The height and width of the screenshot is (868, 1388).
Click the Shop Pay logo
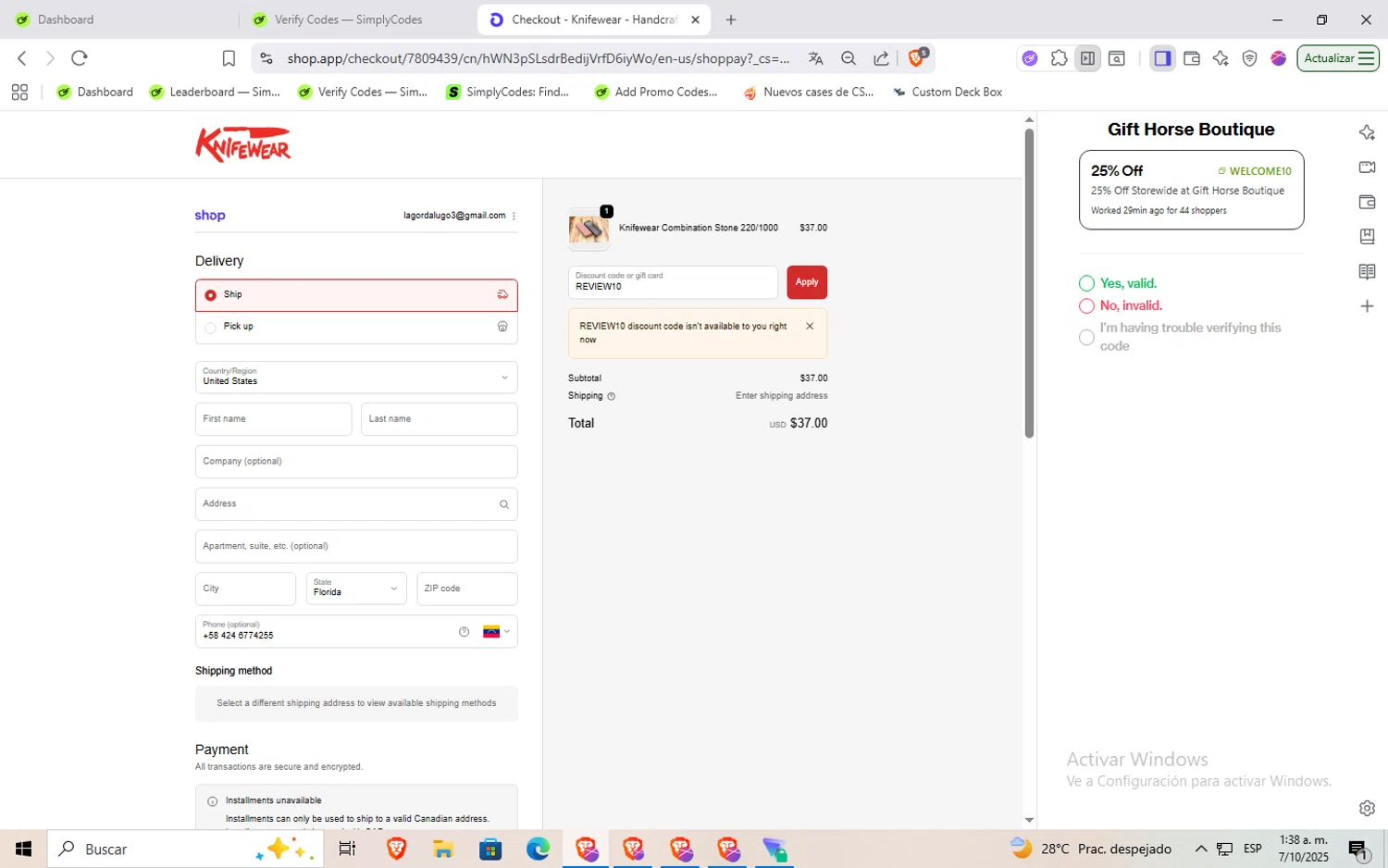(210, 216)
